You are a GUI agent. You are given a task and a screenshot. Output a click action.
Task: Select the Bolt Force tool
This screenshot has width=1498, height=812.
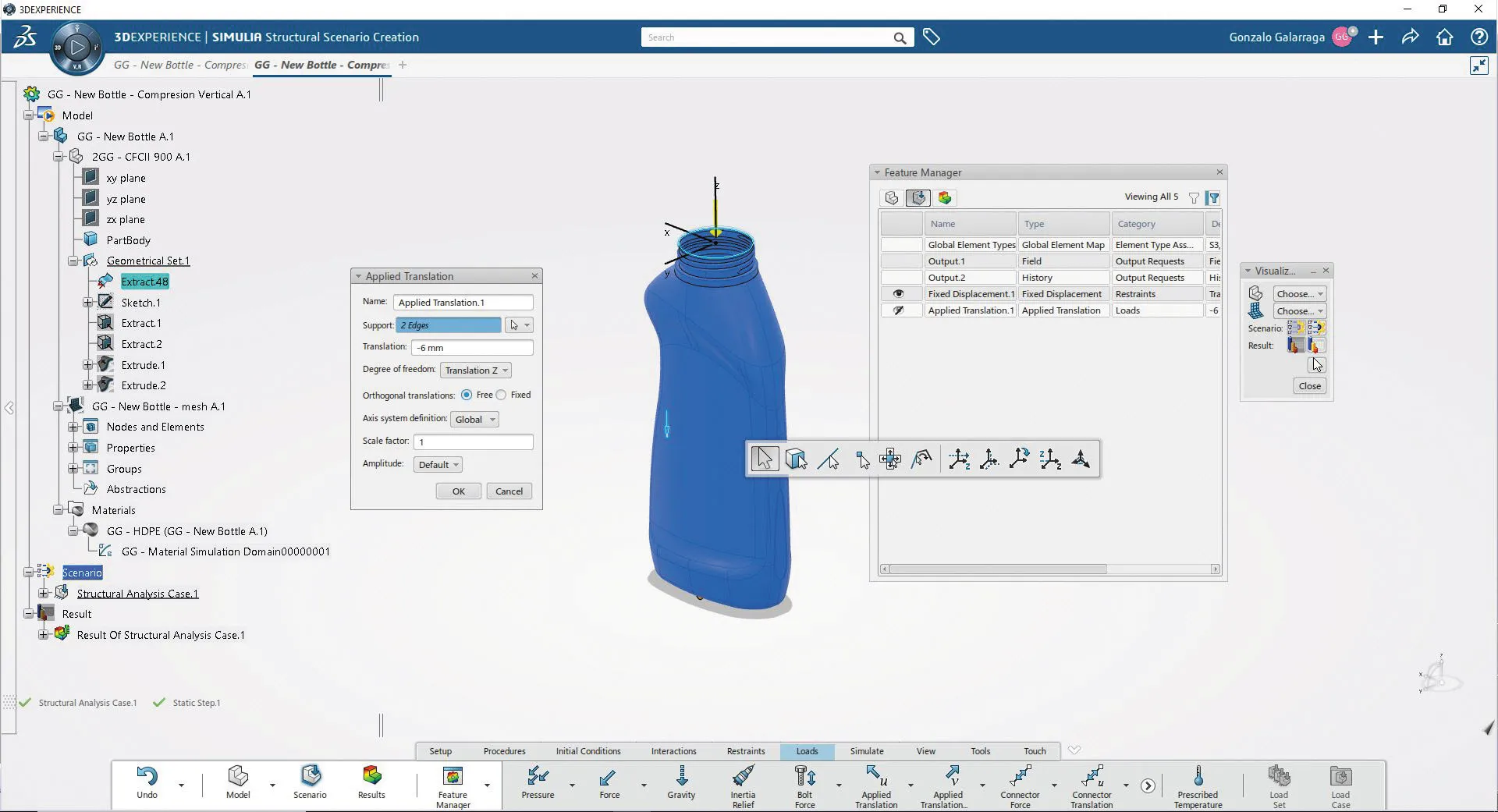pyautogui.click(x=804, y=784)
